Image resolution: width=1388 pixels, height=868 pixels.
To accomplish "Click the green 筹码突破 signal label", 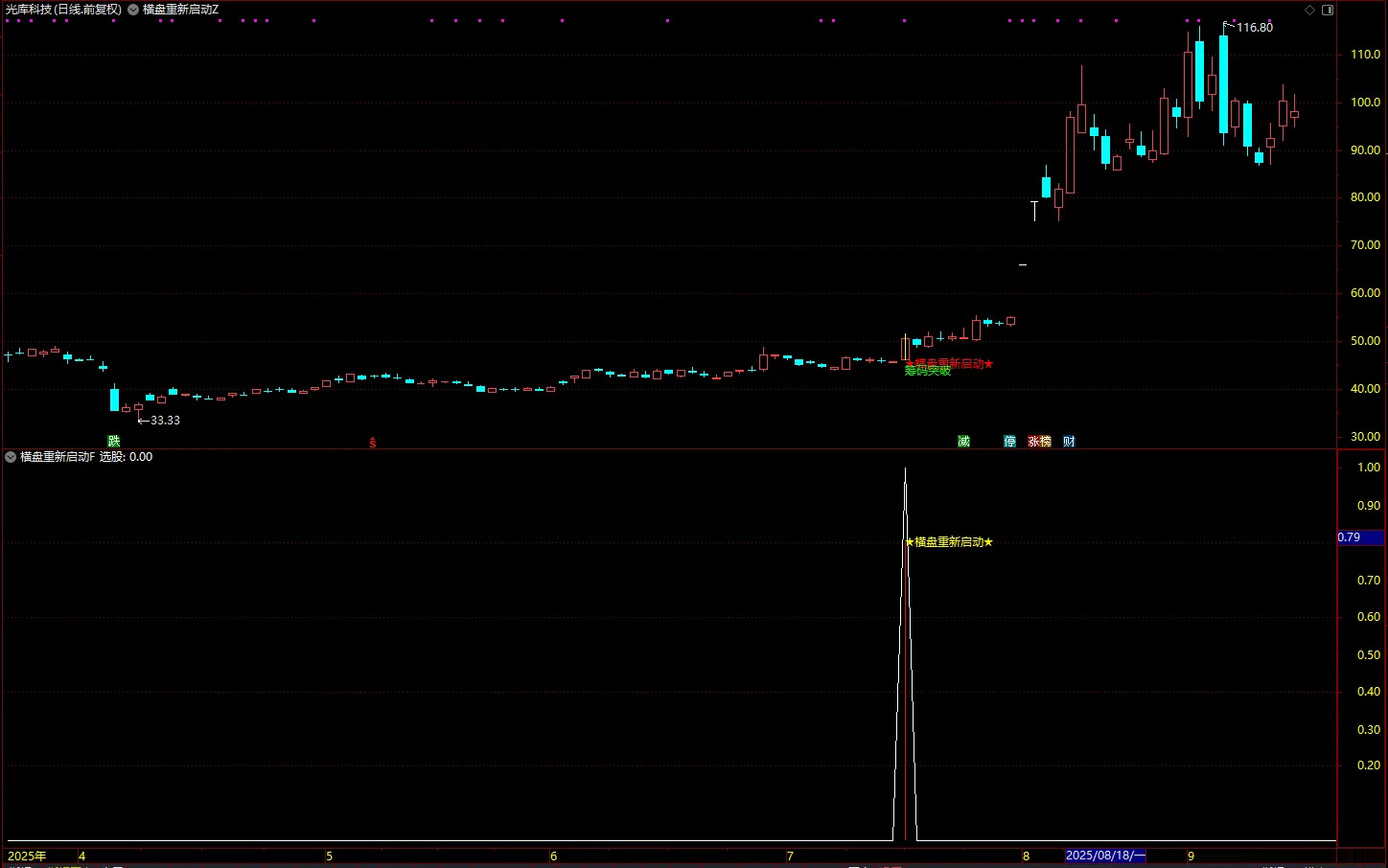I will pyautogui.click(x=928, y=371).
